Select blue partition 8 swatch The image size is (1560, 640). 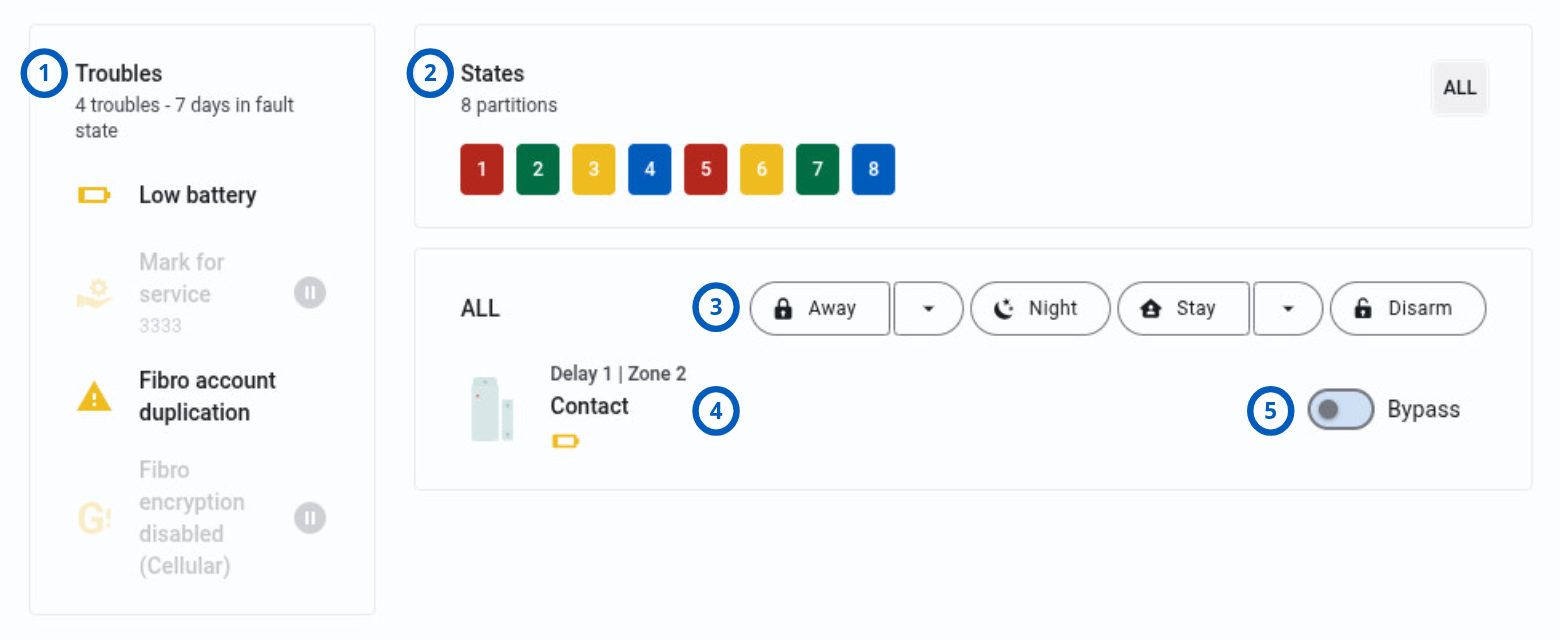pyautogui.click(x=873, y=169)
